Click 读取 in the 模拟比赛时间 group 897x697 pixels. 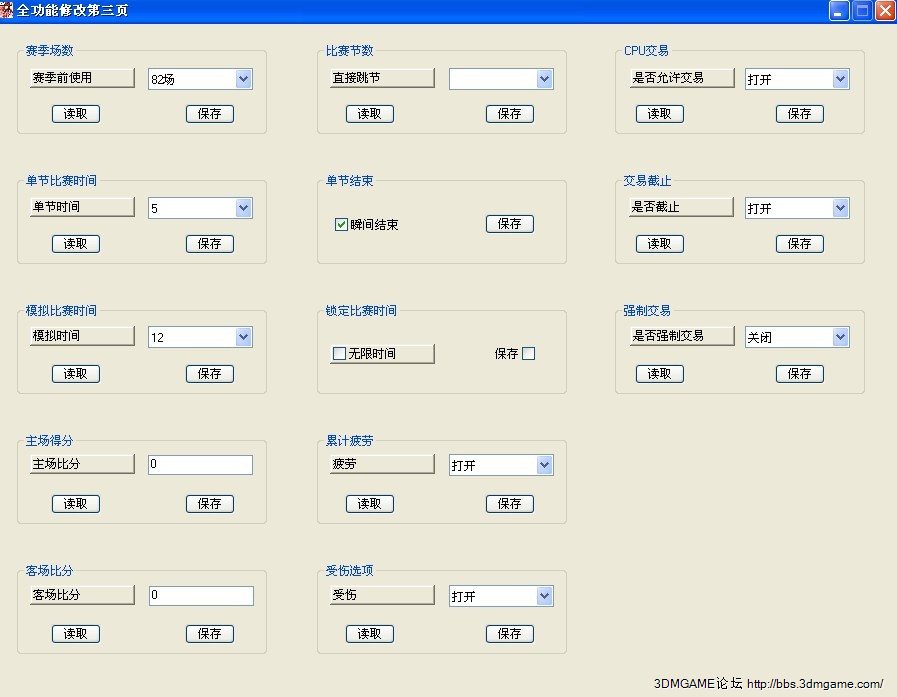tap(76, 374)
